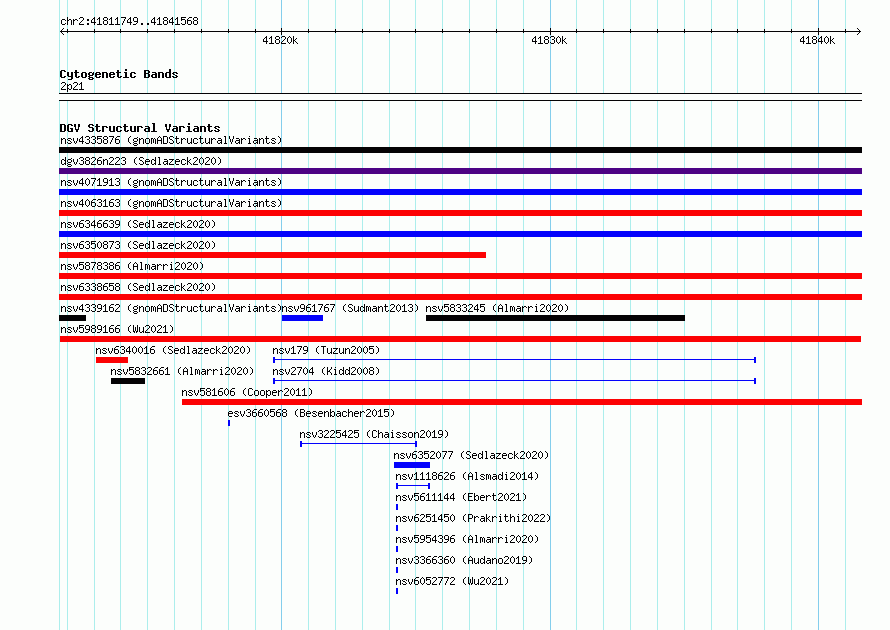Open nsv1118626 Alsmadi2014 label

coord(467,476)
